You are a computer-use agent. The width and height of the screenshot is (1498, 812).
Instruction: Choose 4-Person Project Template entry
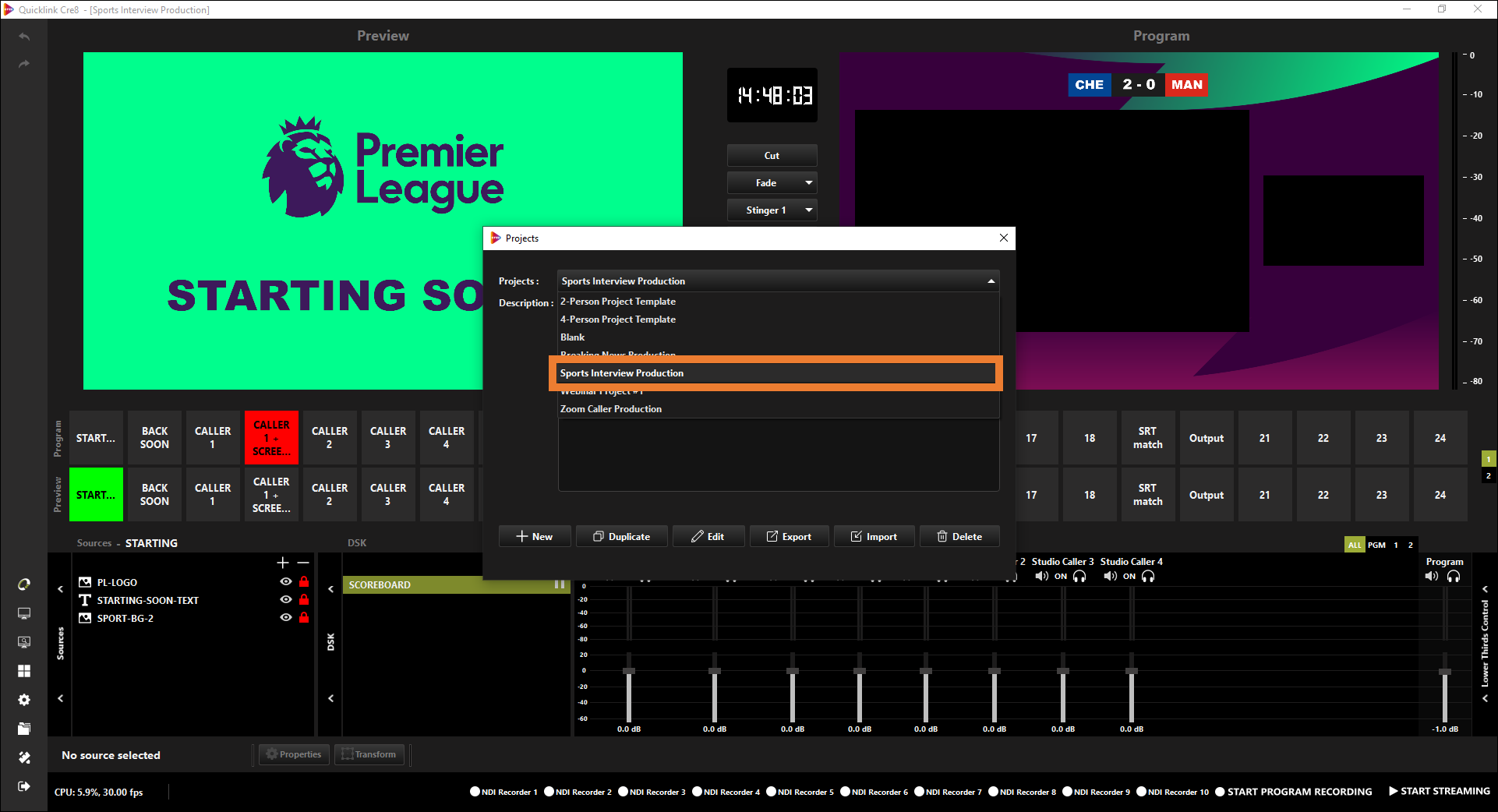coord(618,320)
